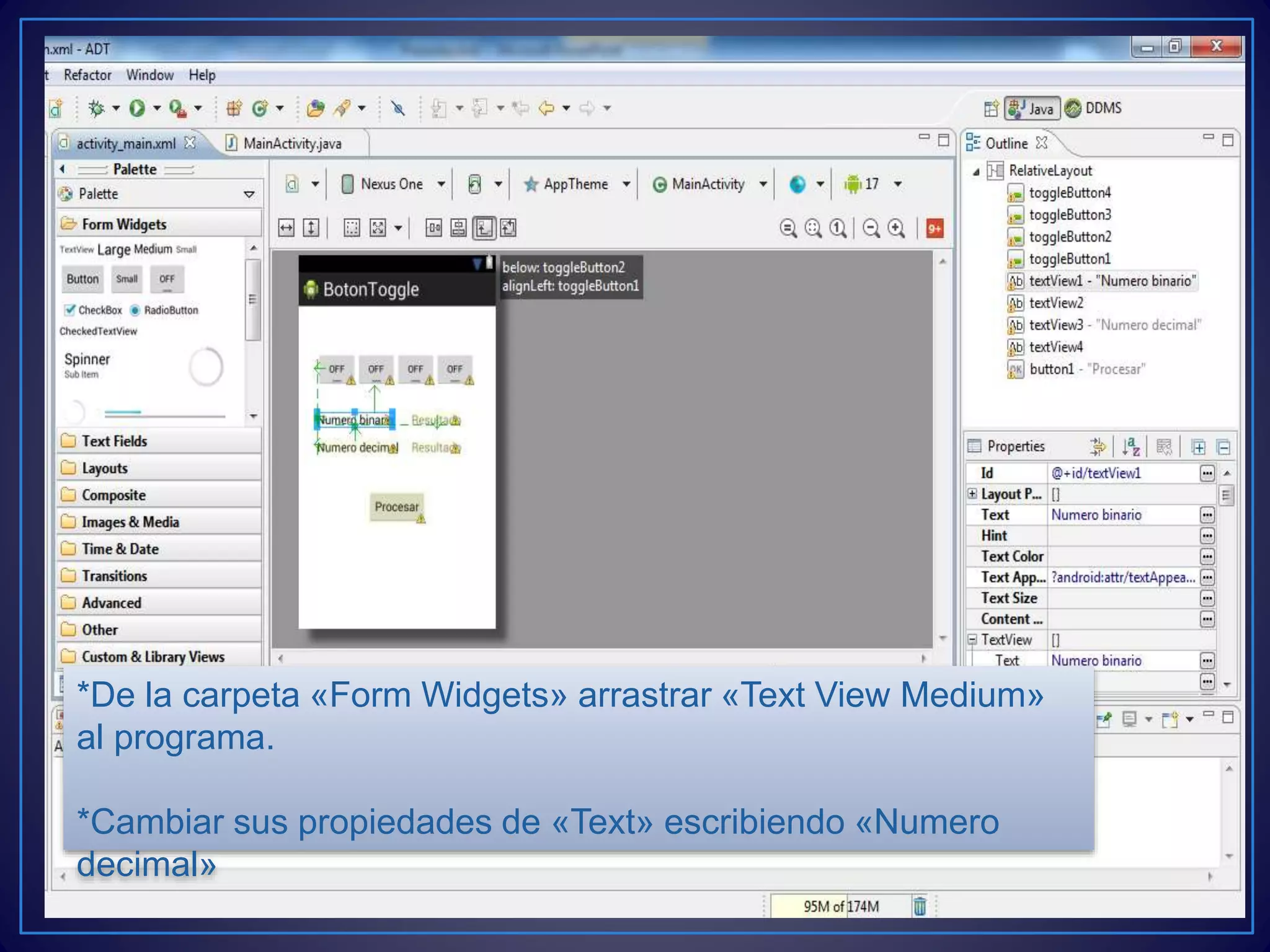Click the Debug bug icon in toolbar
This screenshot has height=952, width=1270.
click(x=96, y=108)
